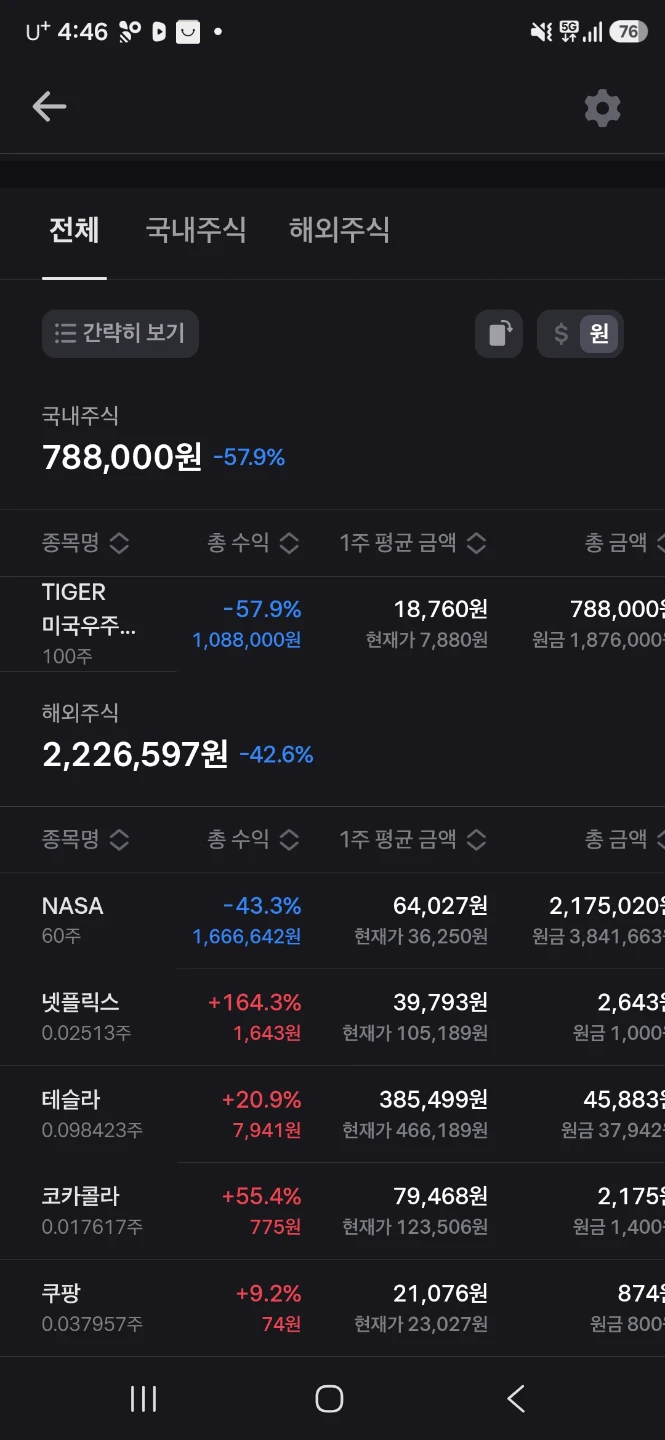This screenshot has height=1440, width=665.
Task: Select 원 currency display option
Action: point(600,333)
